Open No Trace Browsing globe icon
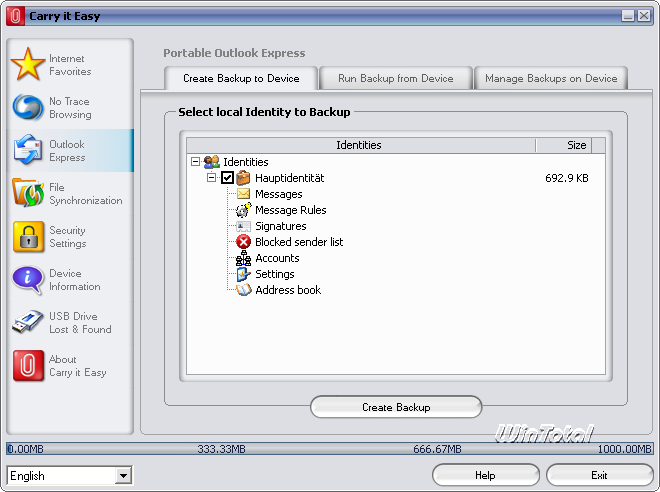660x492 pixels. point(28,107)
